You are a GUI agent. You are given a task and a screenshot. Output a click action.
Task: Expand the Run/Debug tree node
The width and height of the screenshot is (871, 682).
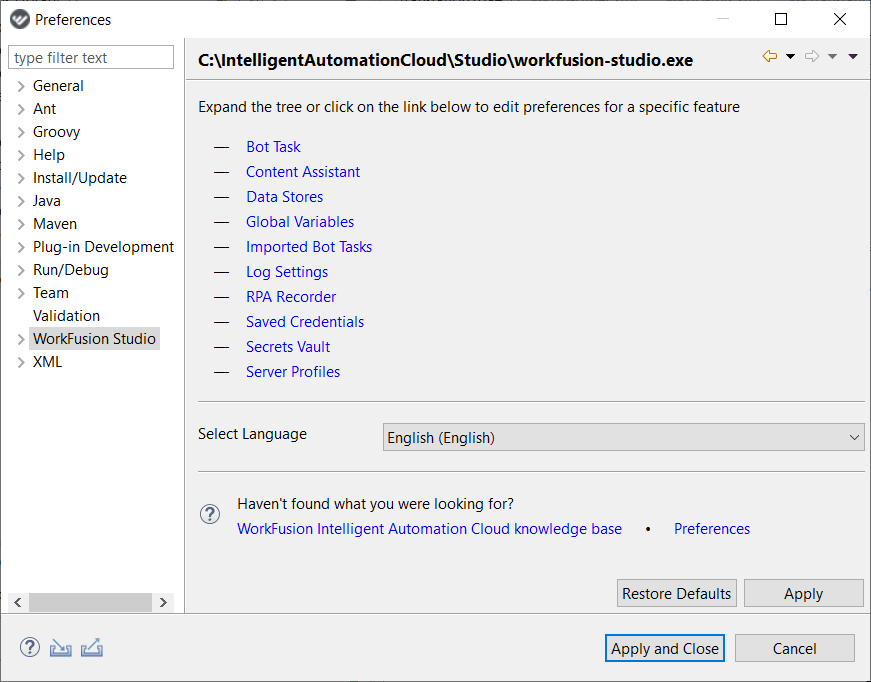coord(21,270)
